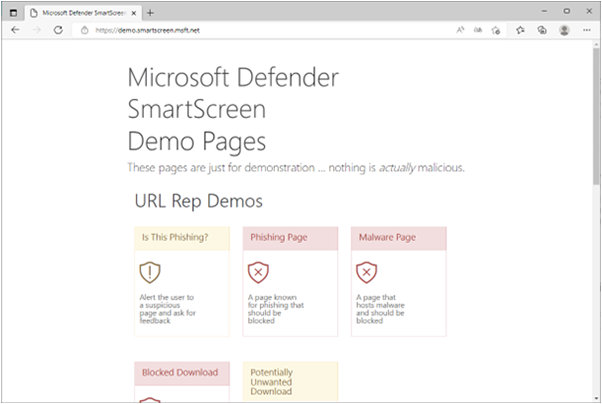Go back to the previous page
Image resolution: width=602 pixels, height=404 pixels.
pyautogui.click(x=15, y=30)
